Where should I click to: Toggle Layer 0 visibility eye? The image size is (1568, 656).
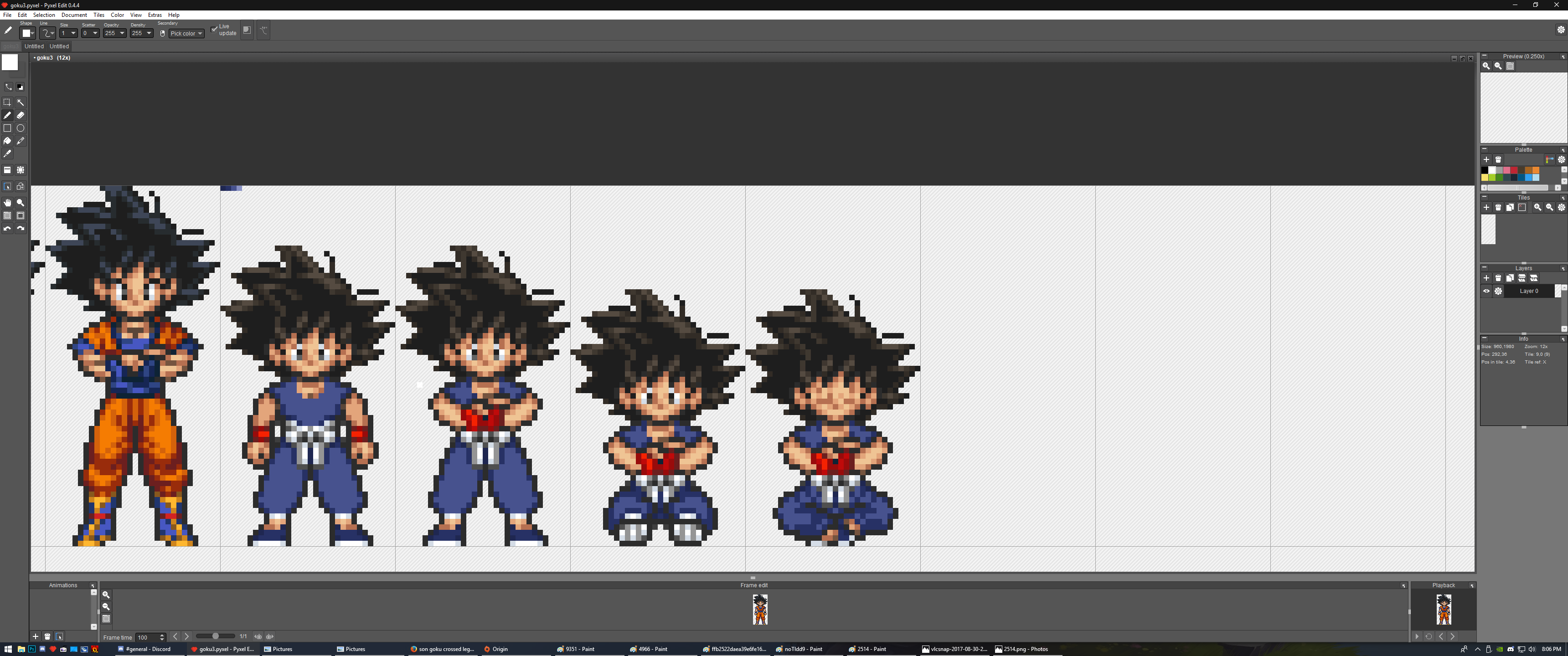[x=1486, y=291]
